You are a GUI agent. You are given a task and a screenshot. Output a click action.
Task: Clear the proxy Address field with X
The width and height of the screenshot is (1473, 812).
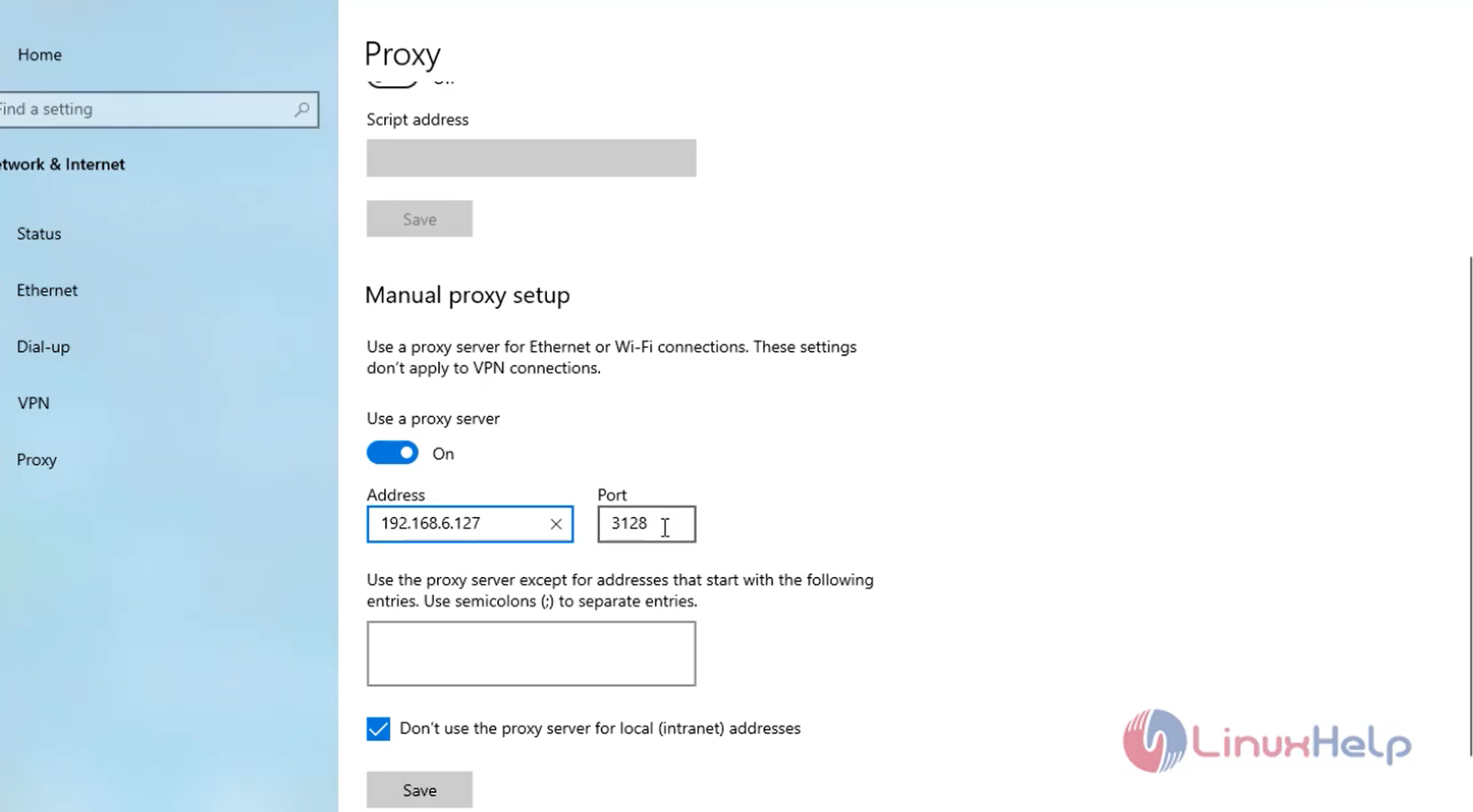556,524
